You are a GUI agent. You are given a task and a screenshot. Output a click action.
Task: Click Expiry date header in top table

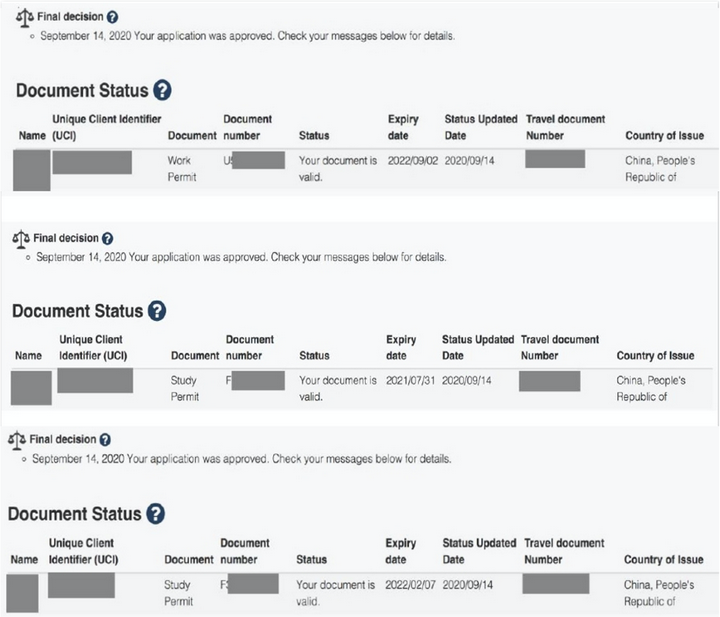pos(403,127)
